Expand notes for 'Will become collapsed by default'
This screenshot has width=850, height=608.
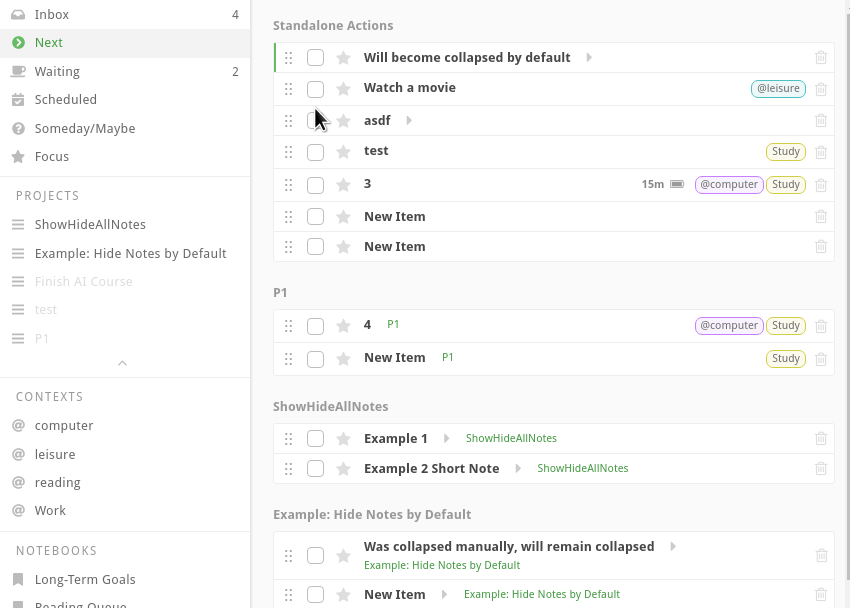(x=589, y=58)
